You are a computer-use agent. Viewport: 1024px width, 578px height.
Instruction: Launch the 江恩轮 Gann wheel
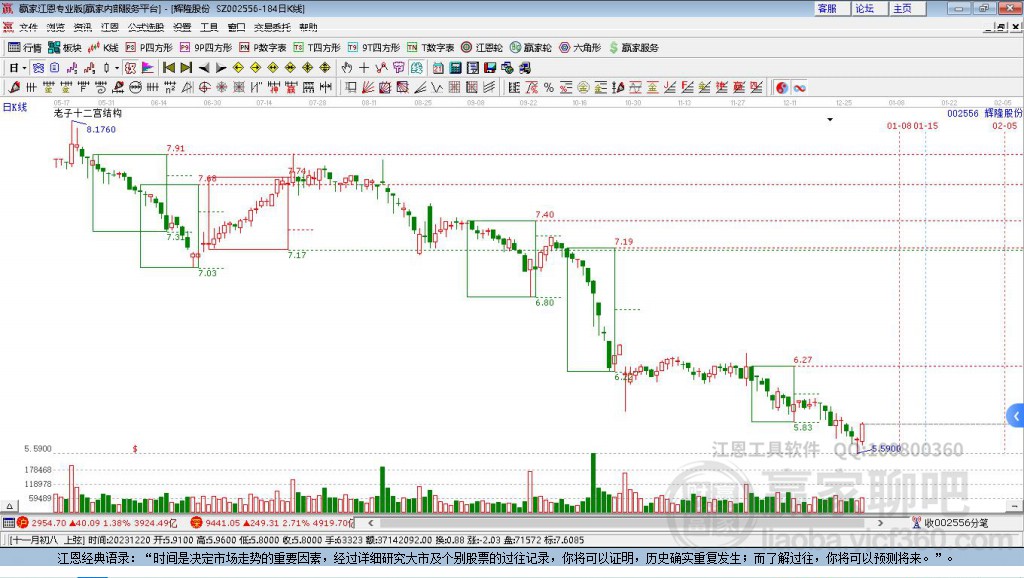pos(482,48)
